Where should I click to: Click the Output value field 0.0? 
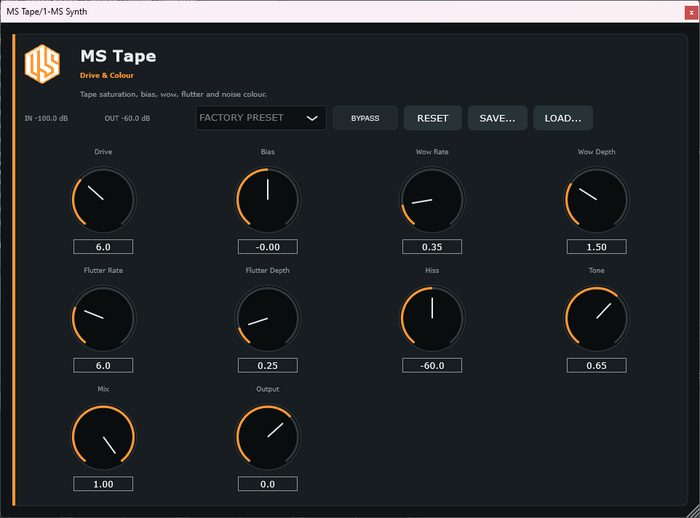268,484
